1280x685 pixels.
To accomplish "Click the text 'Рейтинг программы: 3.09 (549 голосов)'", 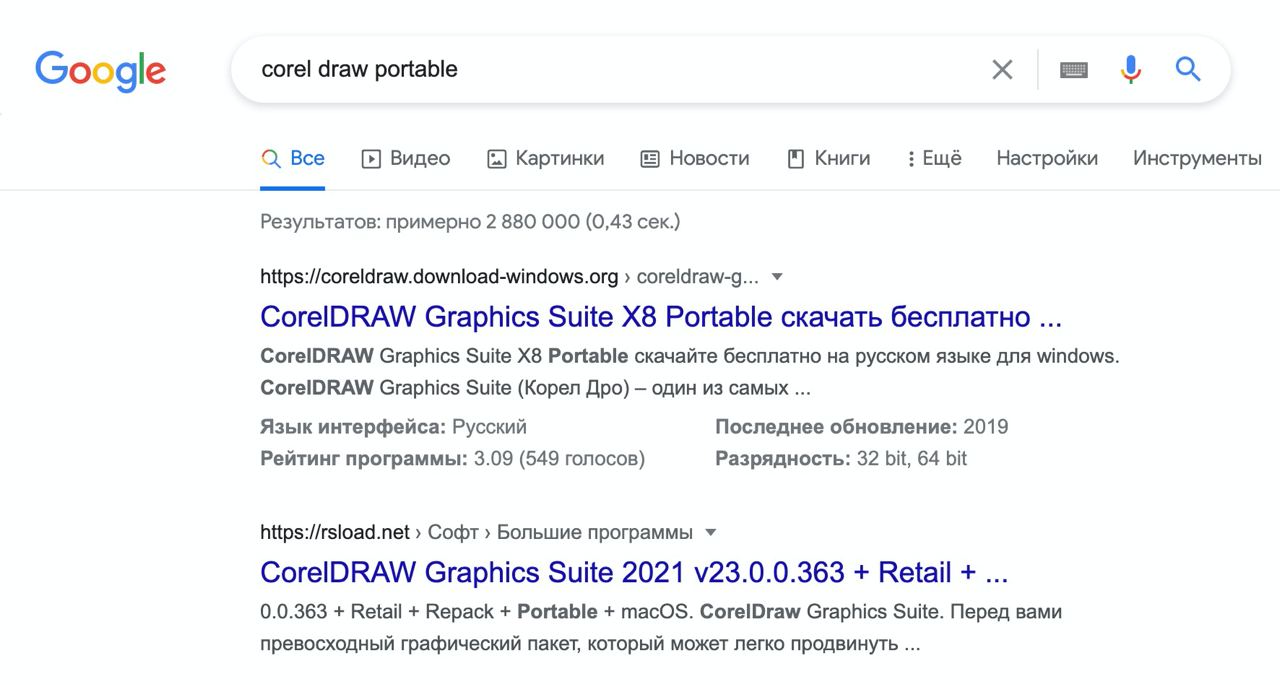I will click(x=452, y=459).
